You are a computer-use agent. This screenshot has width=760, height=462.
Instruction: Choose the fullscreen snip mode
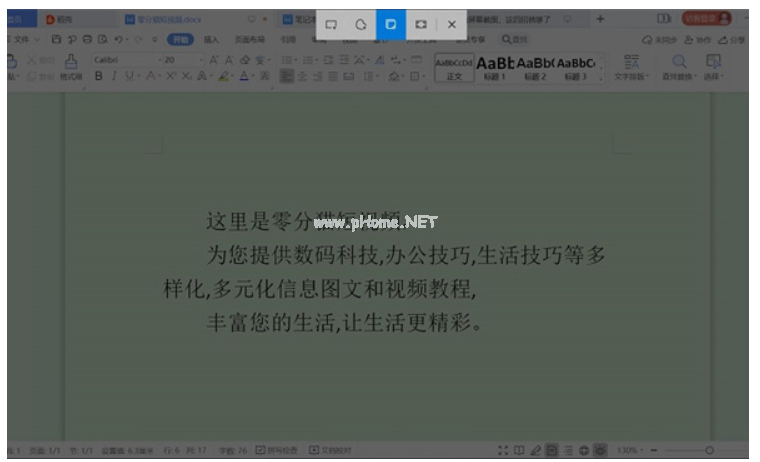click(421, 23)
